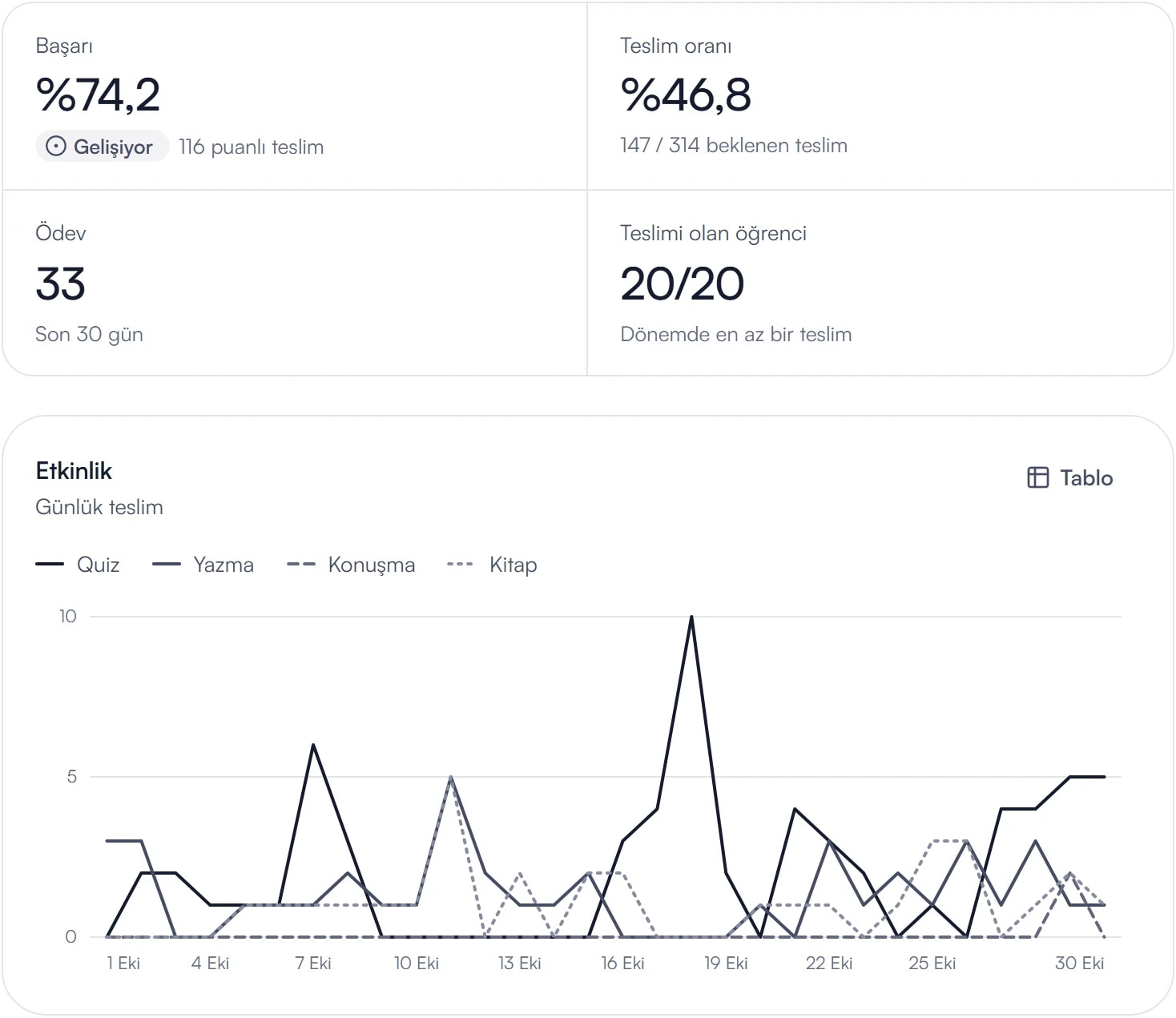The image size is (1176, 1018).
Task: Click the Quiz solid line swatch
Action: [50, 565]
